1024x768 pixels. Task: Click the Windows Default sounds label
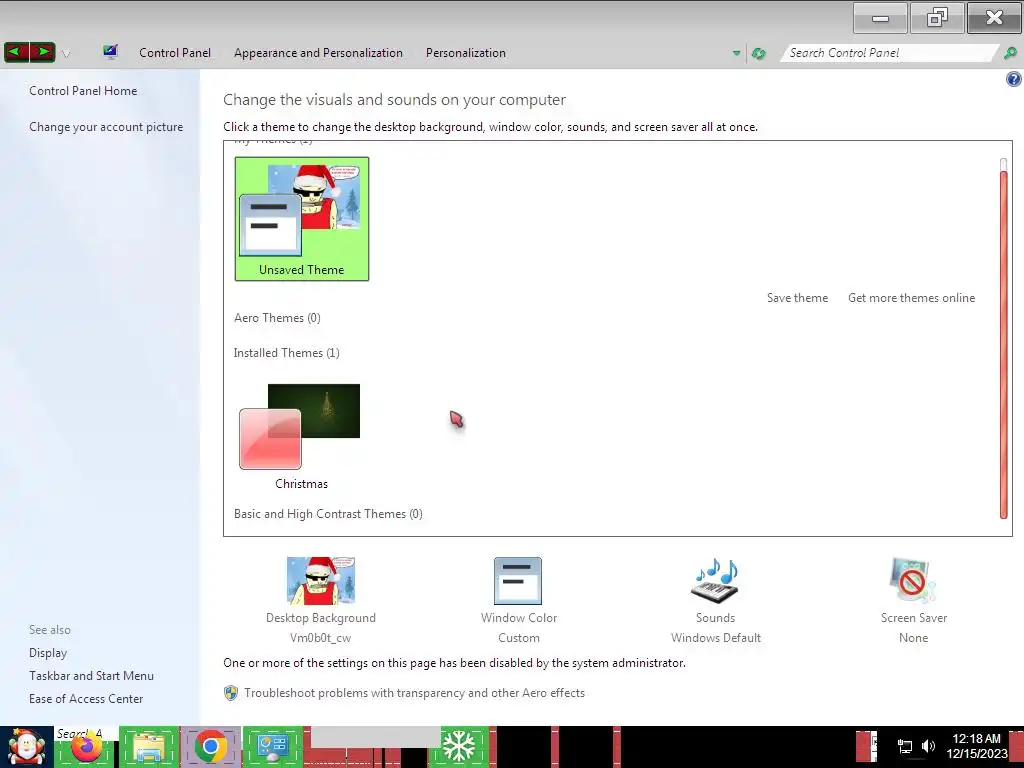click(x=716, y=638)
